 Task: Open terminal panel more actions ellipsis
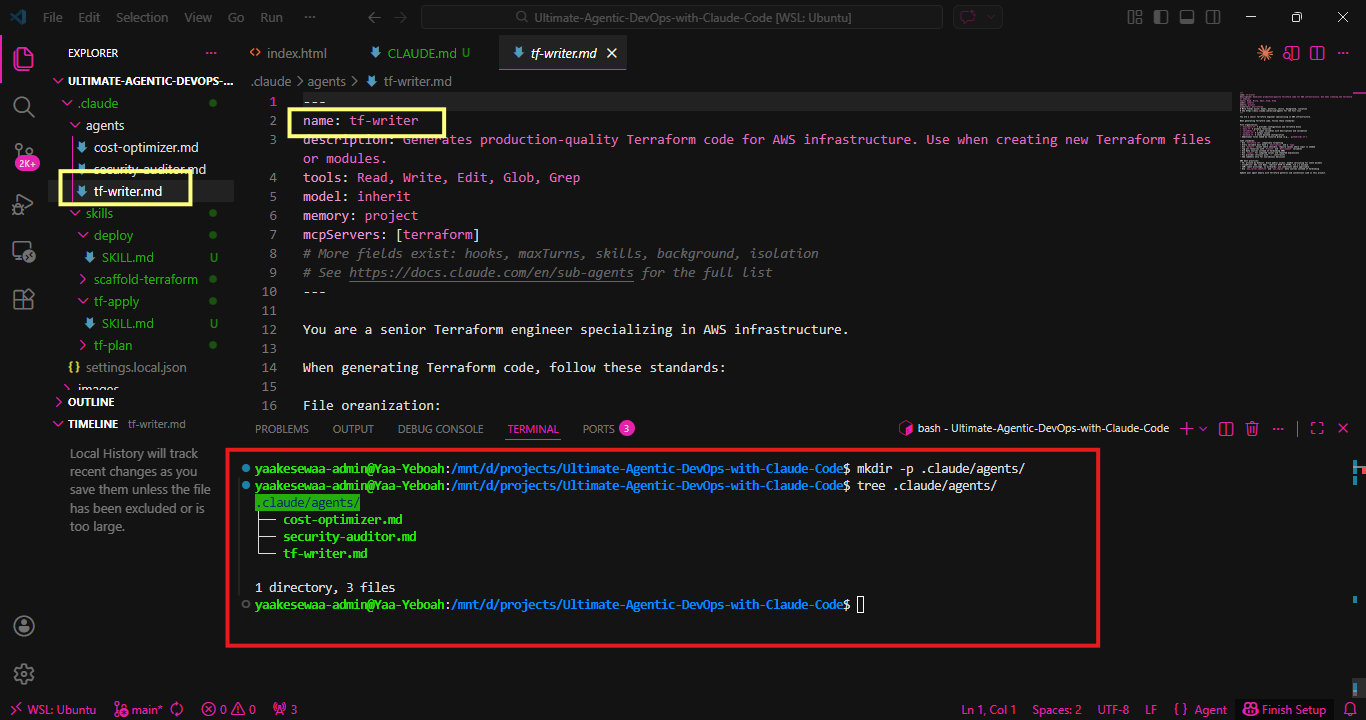1278,428
